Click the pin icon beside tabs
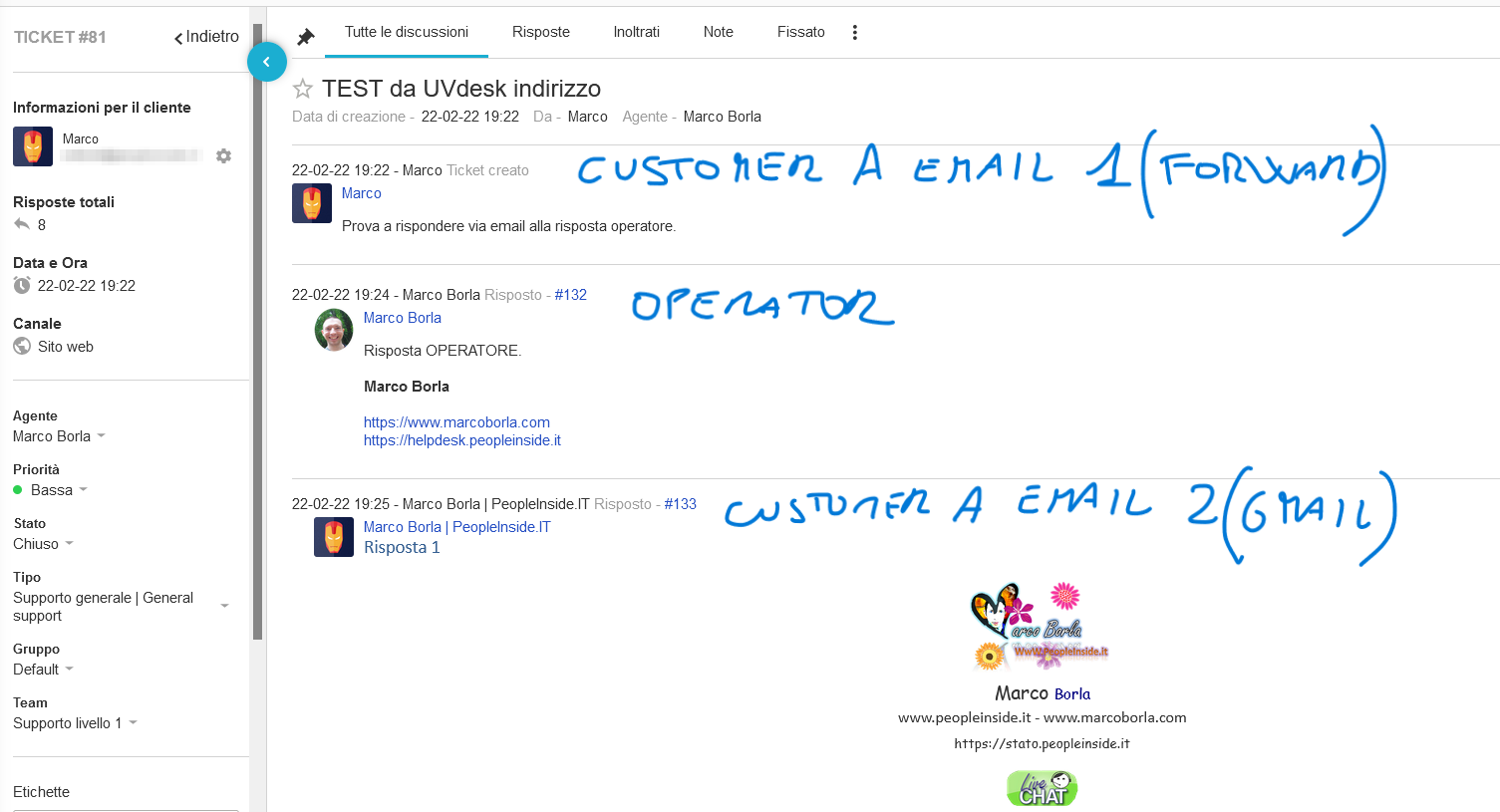Image resolution: width=1500 pixels, height=812 pixels. coord(306,37)
